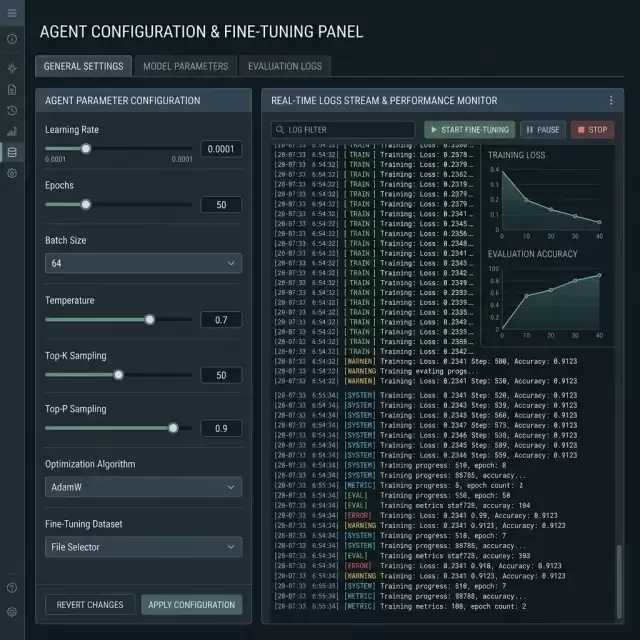
Task: Click the Learning Rate slider handle
Action: (86, 149)
